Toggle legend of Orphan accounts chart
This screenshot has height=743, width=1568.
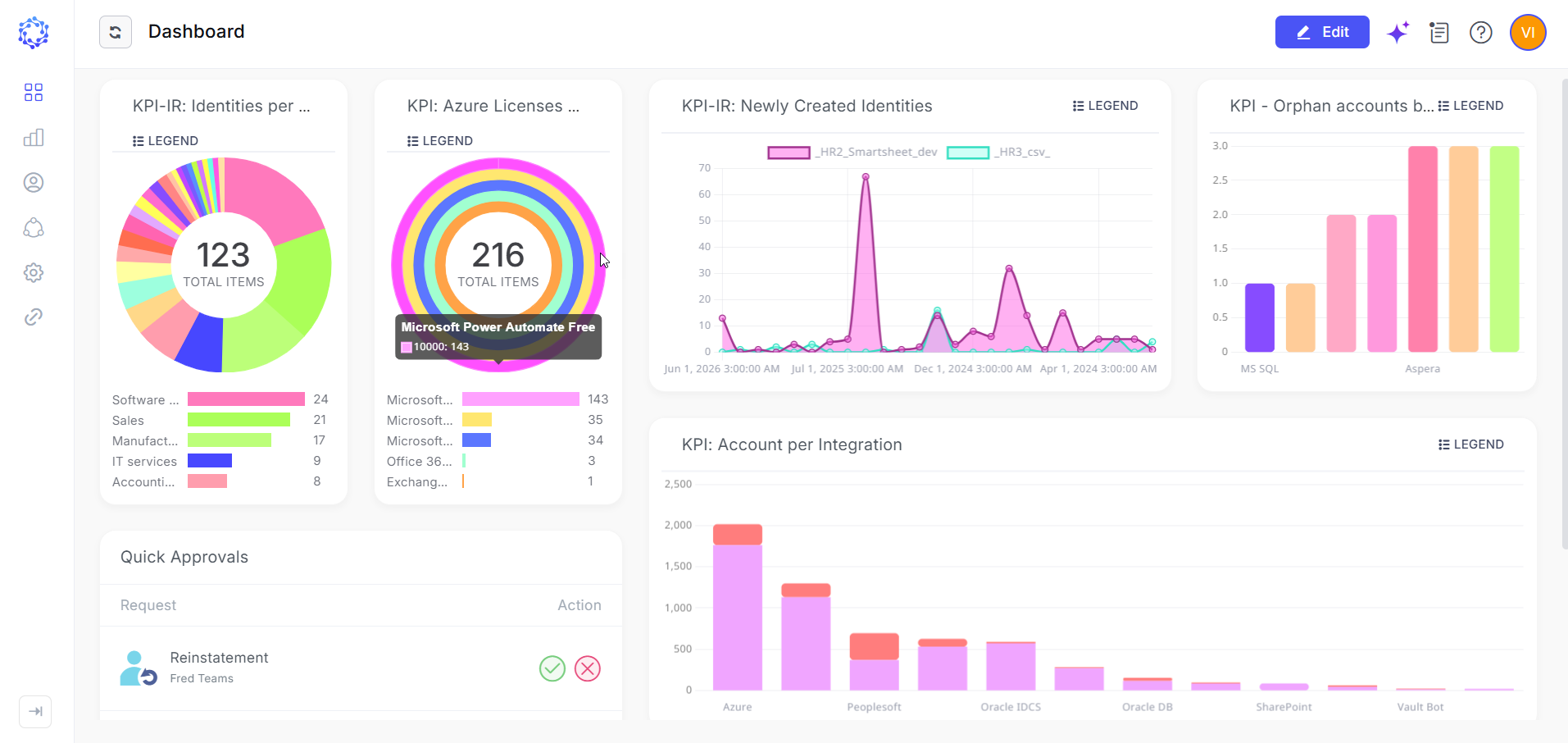[x=1471, y=106]
